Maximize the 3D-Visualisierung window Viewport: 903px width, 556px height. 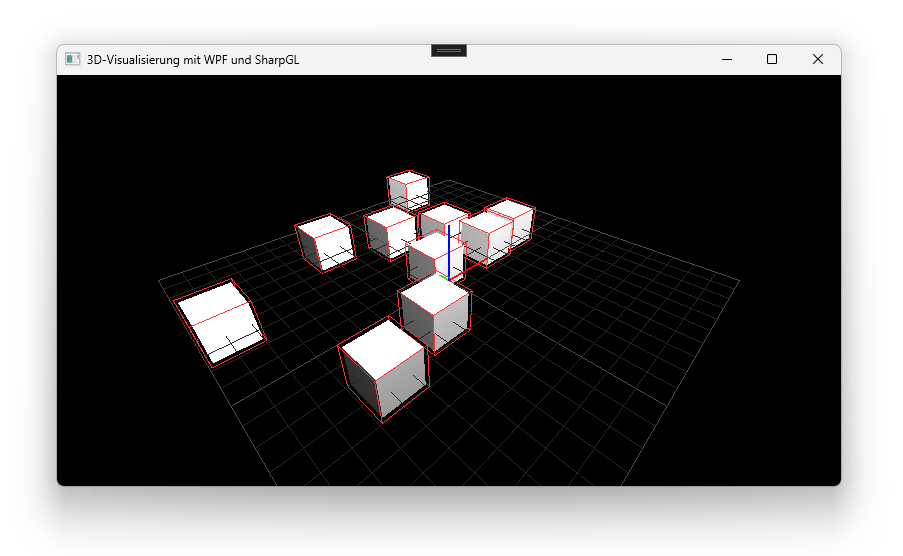(772, 59)
